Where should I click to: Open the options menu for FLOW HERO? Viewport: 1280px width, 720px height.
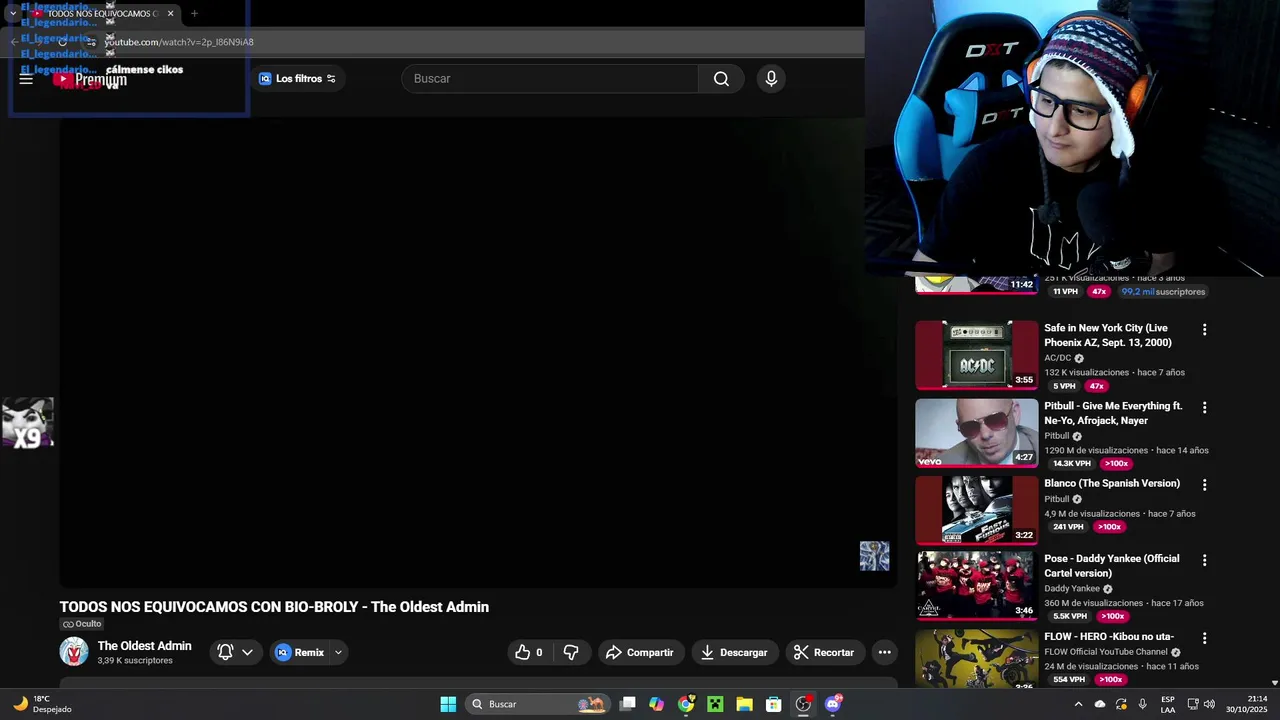coord(1204,638)
